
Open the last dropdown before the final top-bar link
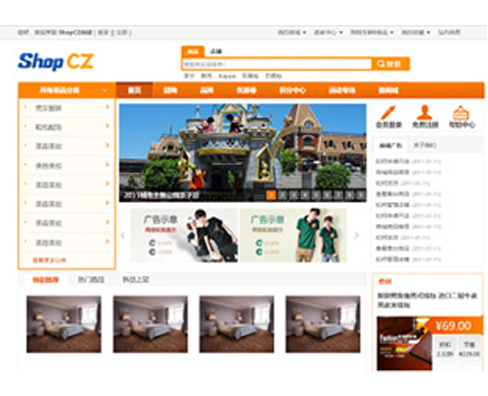415,32
